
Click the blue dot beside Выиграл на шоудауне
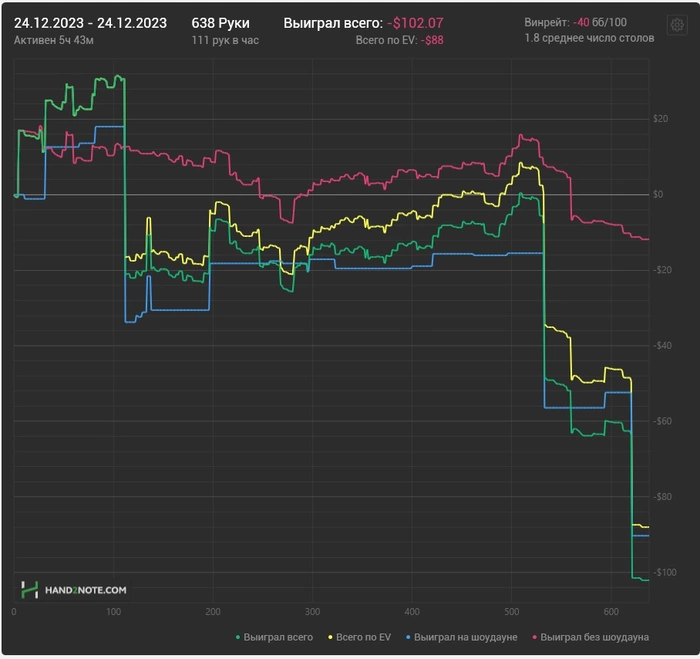(406, 636)
